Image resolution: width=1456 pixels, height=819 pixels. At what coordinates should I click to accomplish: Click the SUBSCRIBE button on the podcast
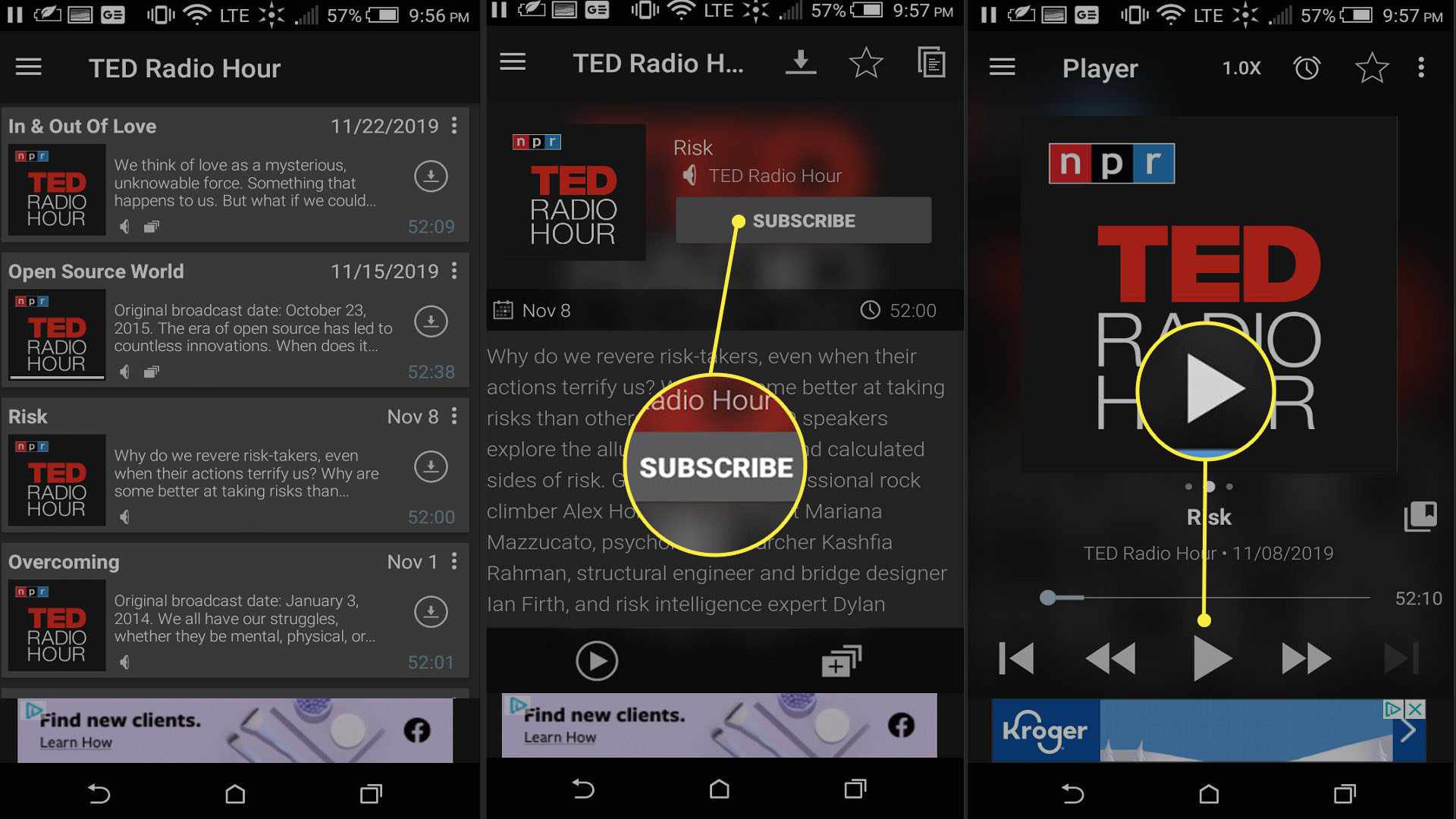[x=804, y=221]
